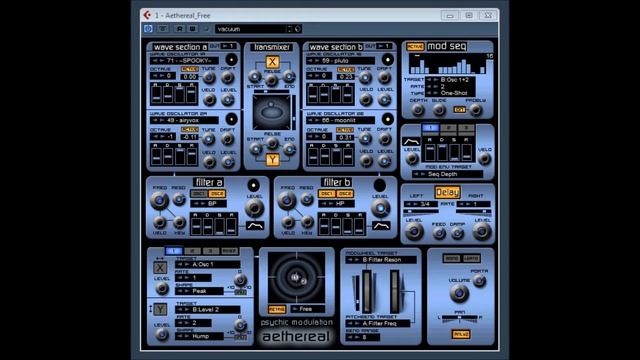Viewport: 640px width, 360px height.
Task: Click the delay left level slider
Action: click(420, 211)
